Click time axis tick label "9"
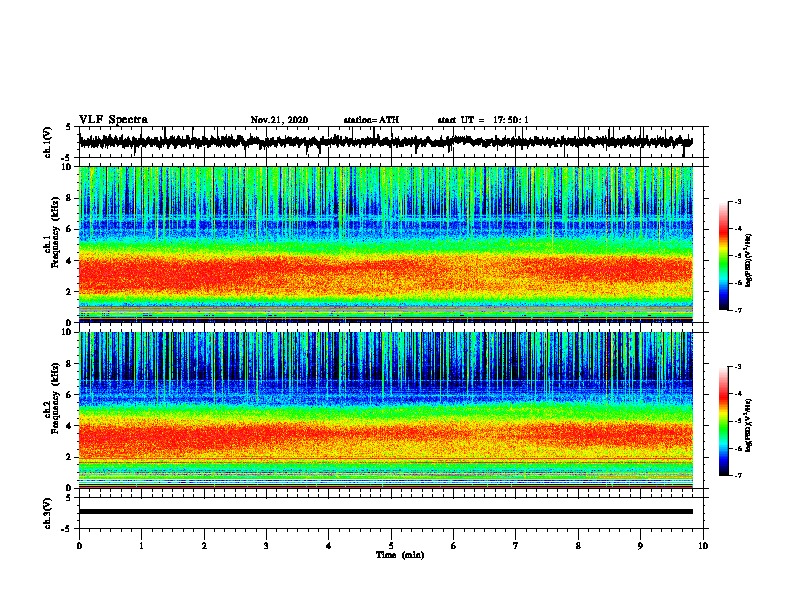The image size is (792, 612). coord(640,546)
